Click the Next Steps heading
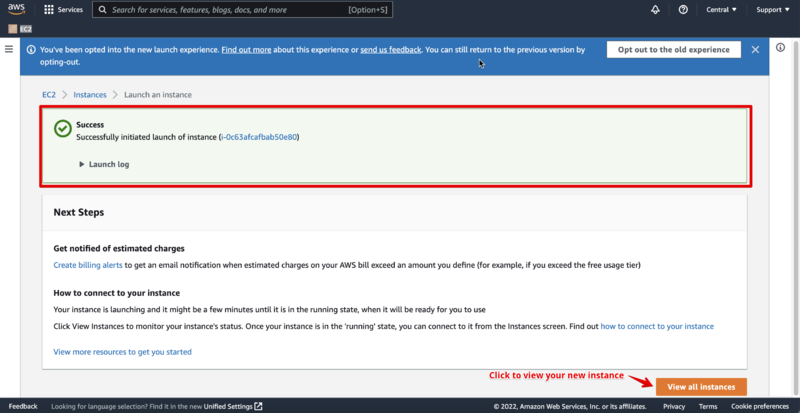This screenshot has width=800, height=413. click(x=79, y=212)
